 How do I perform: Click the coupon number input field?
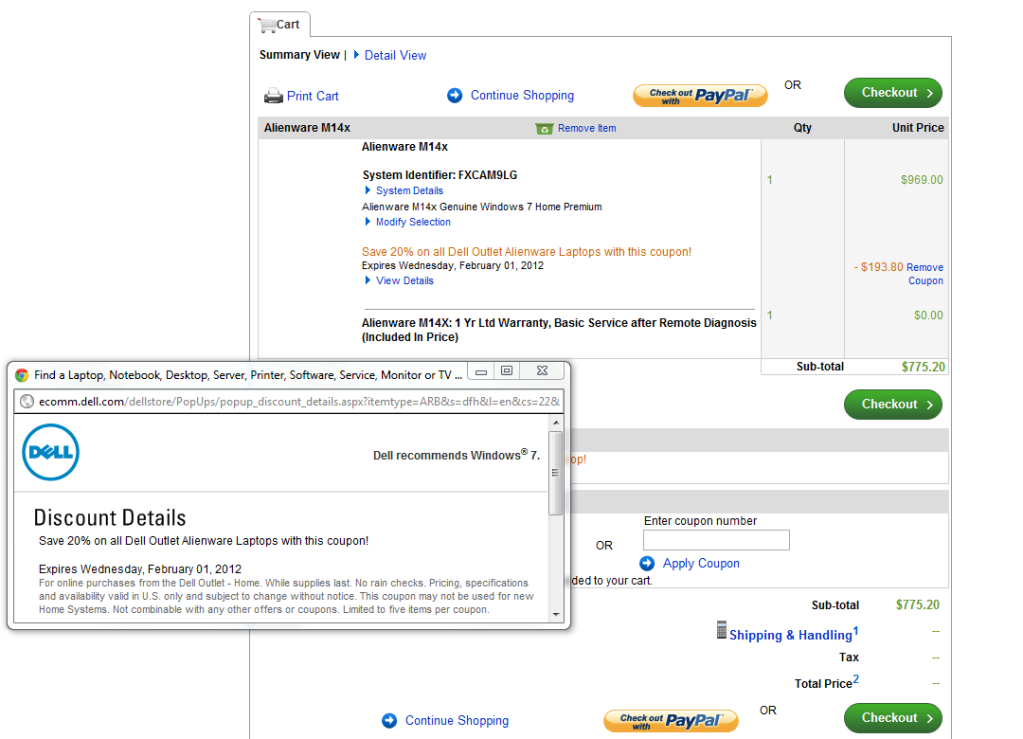[x=716, y=540]
